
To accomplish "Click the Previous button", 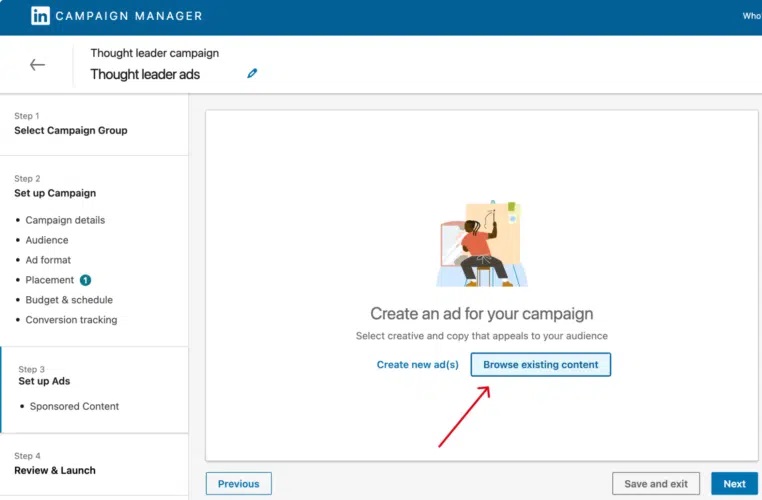I will click(x=238, y=484).
